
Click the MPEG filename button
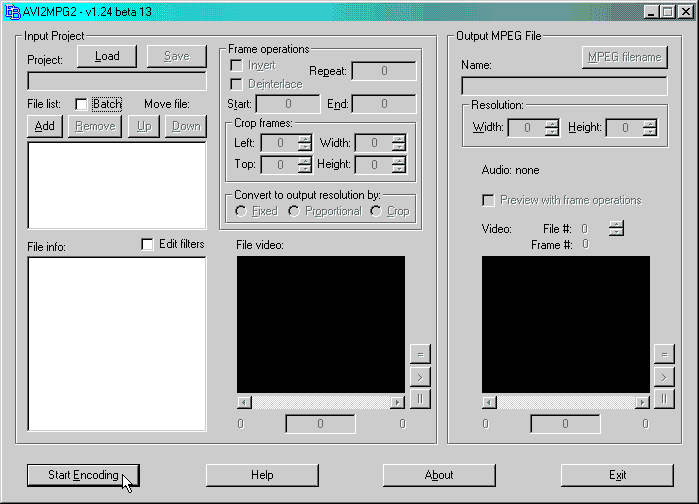pos(625,57)
